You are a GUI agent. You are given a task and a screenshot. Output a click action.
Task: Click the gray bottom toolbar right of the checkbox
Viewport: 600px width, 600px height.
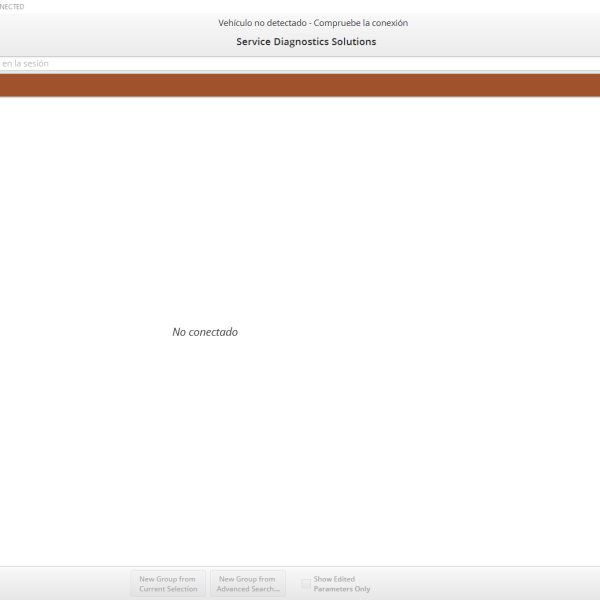click(x=480, y=584)
